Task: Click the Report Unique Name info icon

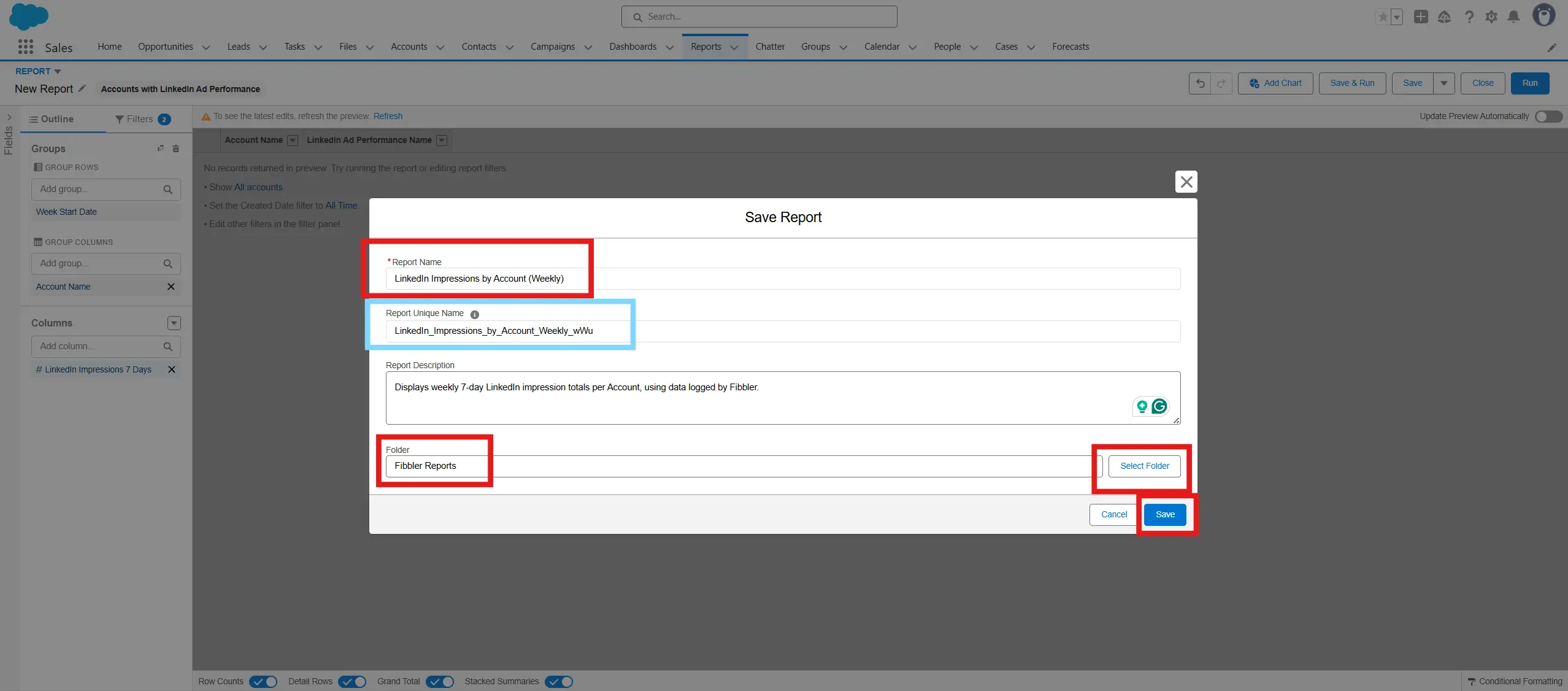Action: point(474,314)
